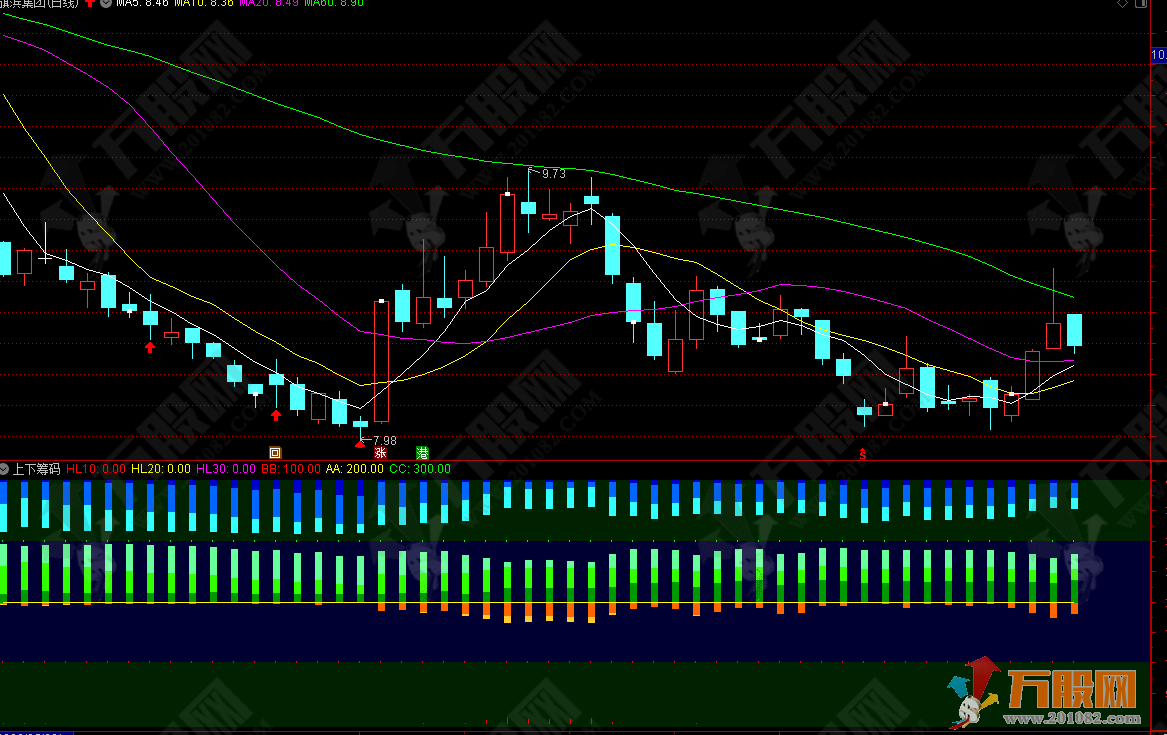Select the 上下筹码 indicator name
Screen dimensions: 1167x735
click(x=36, y=469)
